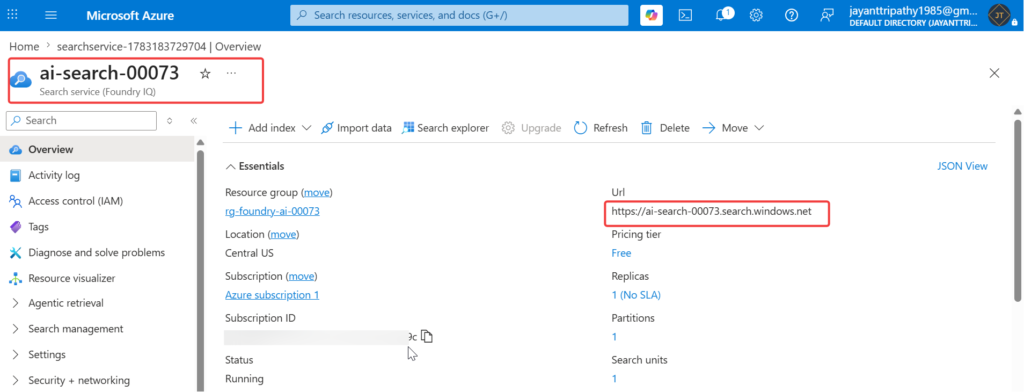Click the Running status text
The image size is (1024, 392).
[x=244, y=378]
